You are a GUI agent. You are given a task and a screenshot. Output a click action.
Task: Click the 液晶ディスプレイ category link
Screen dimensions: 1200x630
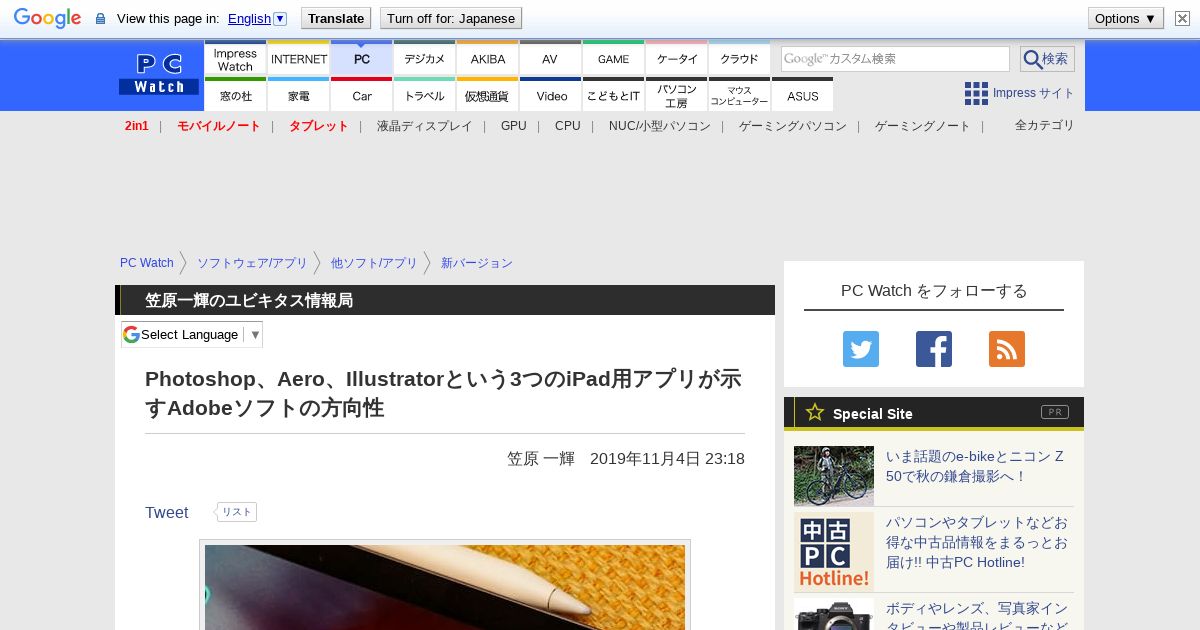point(425,126)
